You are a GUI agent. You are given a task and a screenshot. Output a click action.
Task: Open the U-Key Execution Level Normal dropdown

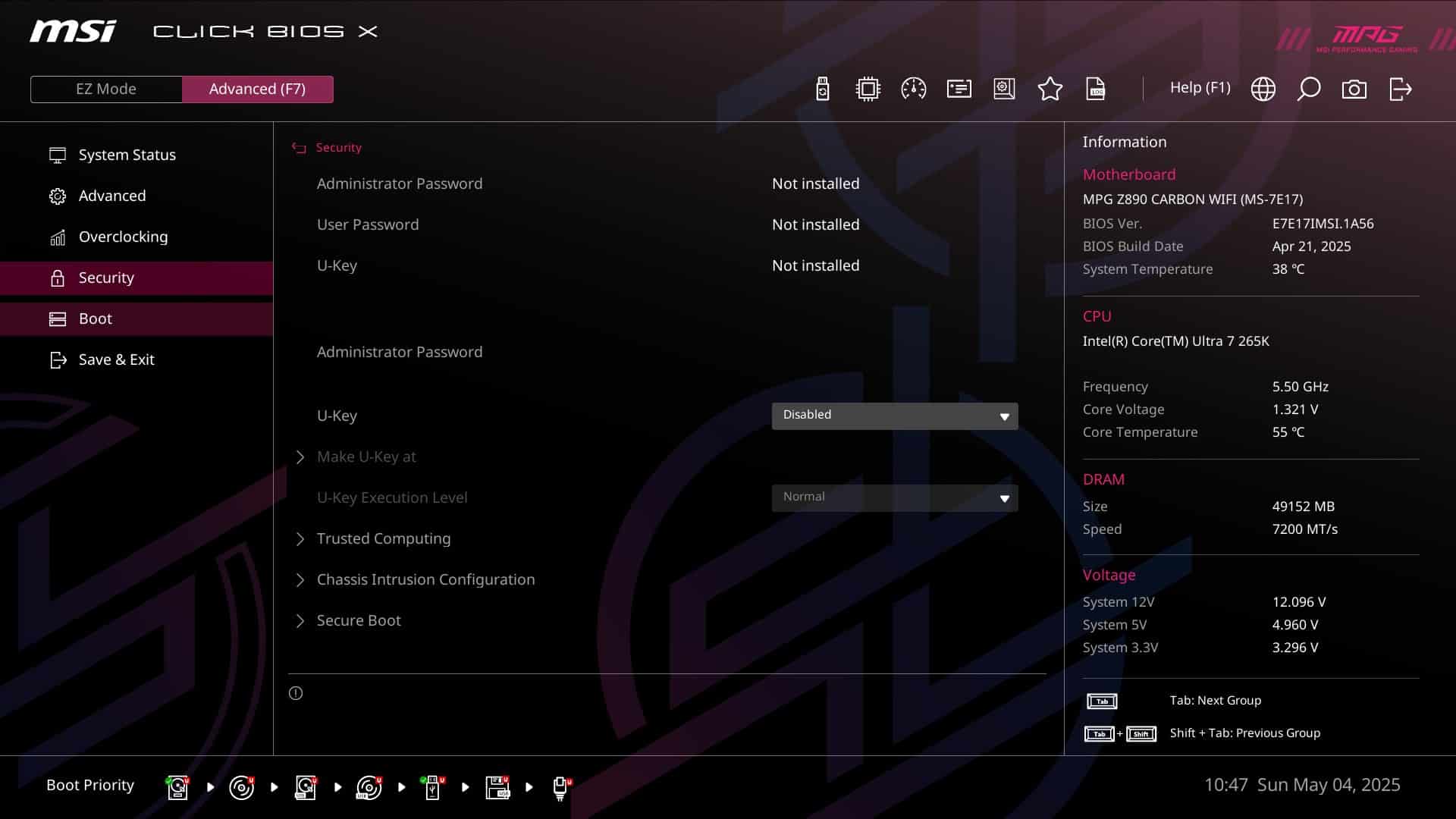pyautogui.click(x=895, y=497)
